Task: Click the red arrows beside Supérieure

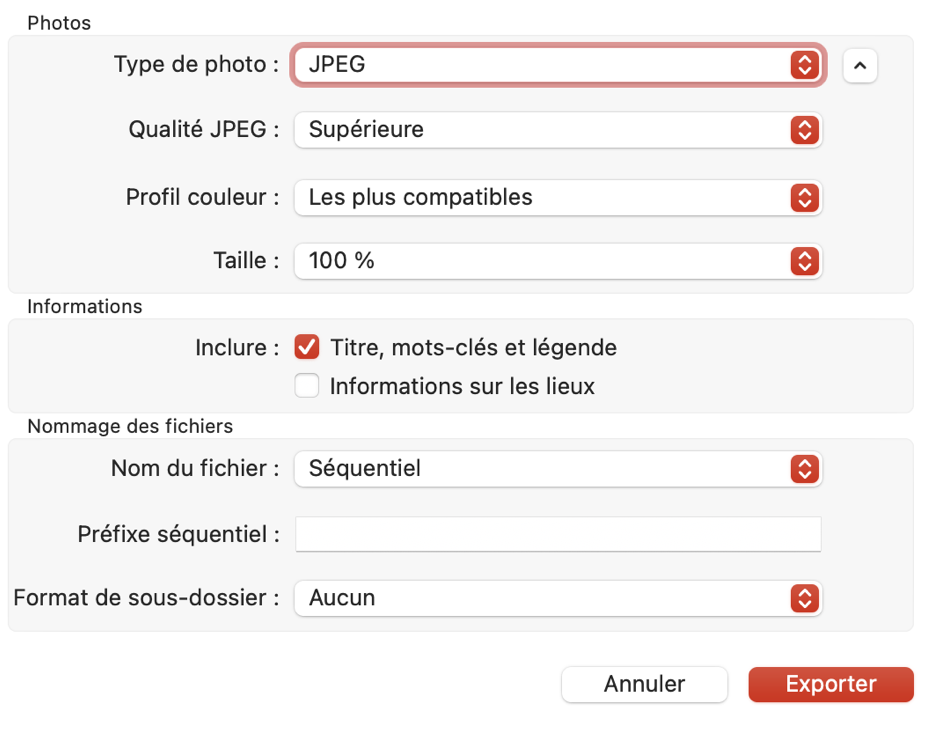Action: pyautogui.click(x=804, y=130)
